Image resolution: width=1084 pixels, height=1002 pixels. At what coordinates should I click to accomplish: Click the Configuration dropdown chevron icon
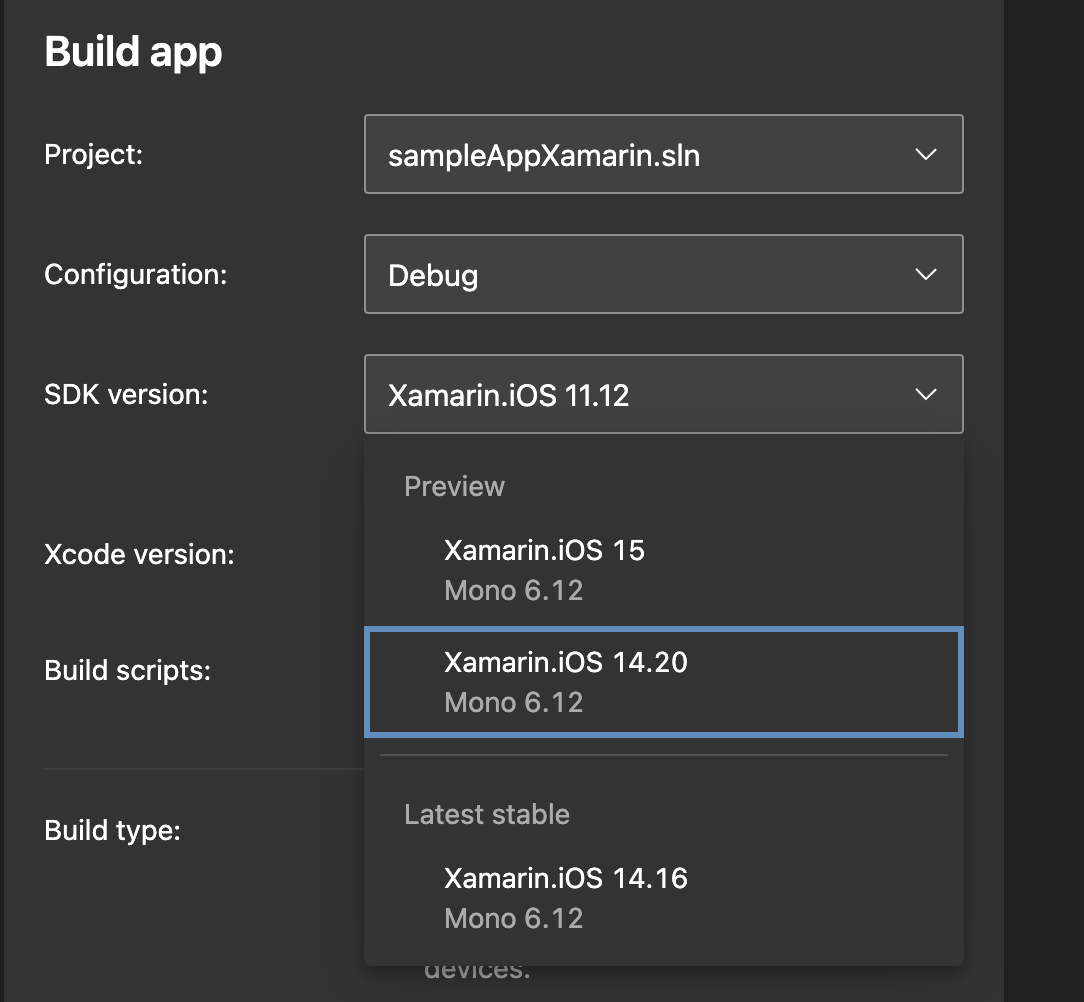[925, 274]
